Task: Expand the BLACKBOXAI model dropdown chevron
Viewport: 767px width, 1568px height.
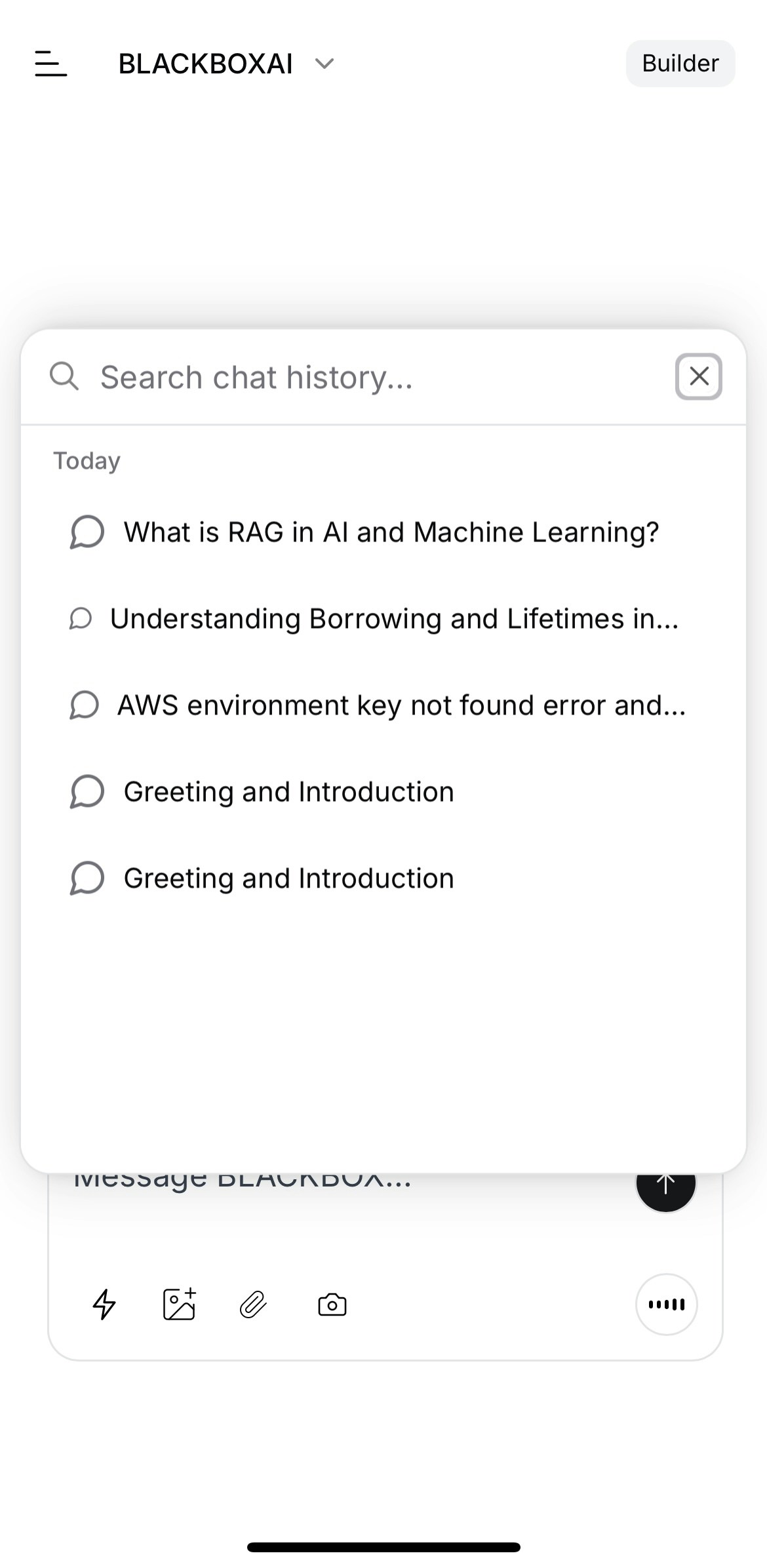Action: [x=324, y=64]
